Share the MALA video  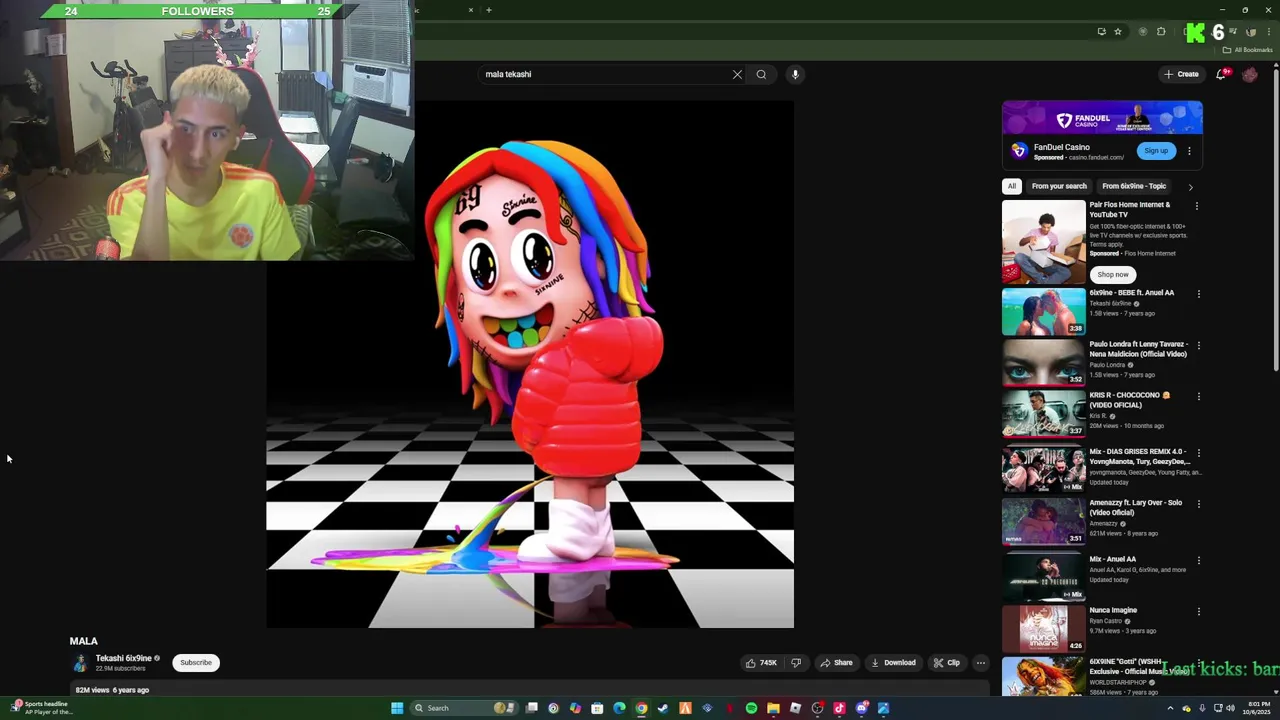pyautogui.click(x=836, y=663)
